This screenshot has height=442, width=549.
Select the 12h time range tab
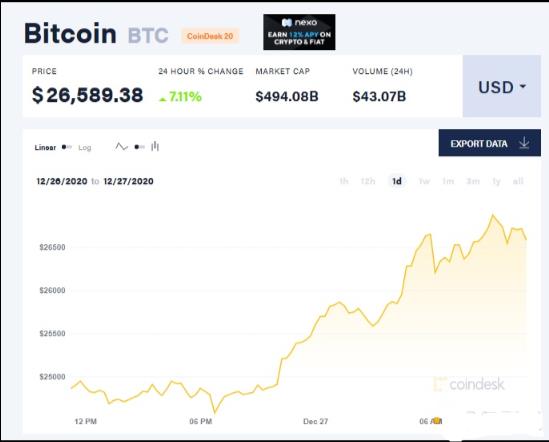click(368, 181)
